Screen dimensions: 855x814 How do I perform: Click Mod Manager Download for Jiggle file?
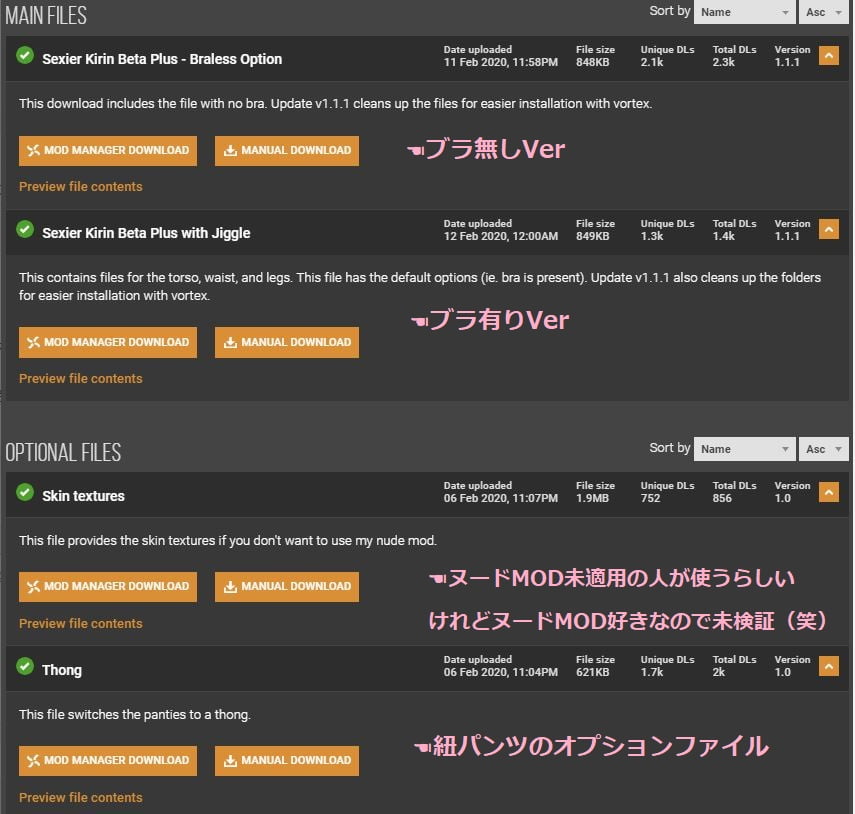[108, 342]
